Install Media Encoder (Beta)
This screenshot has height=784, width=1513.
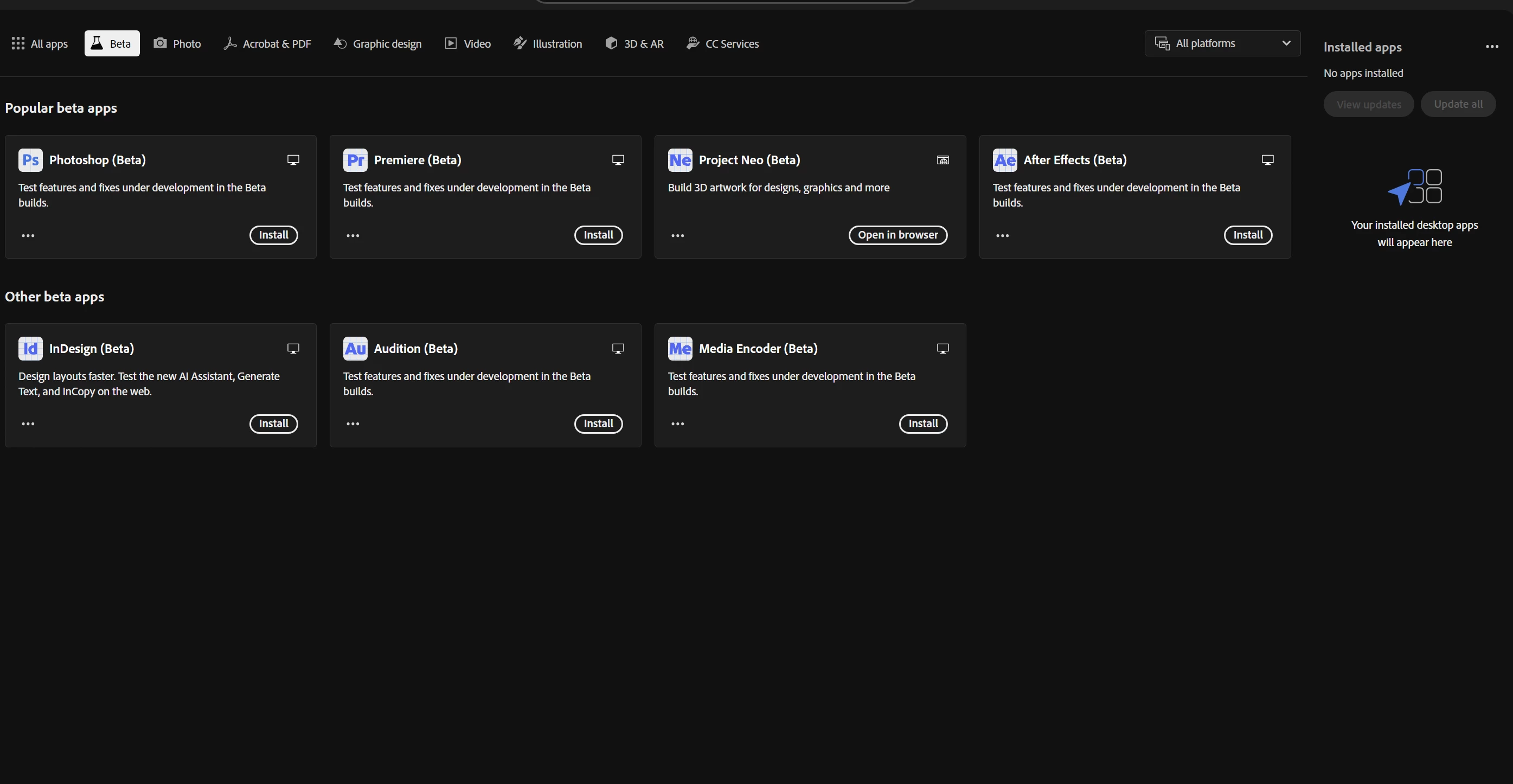pos(924,423)
